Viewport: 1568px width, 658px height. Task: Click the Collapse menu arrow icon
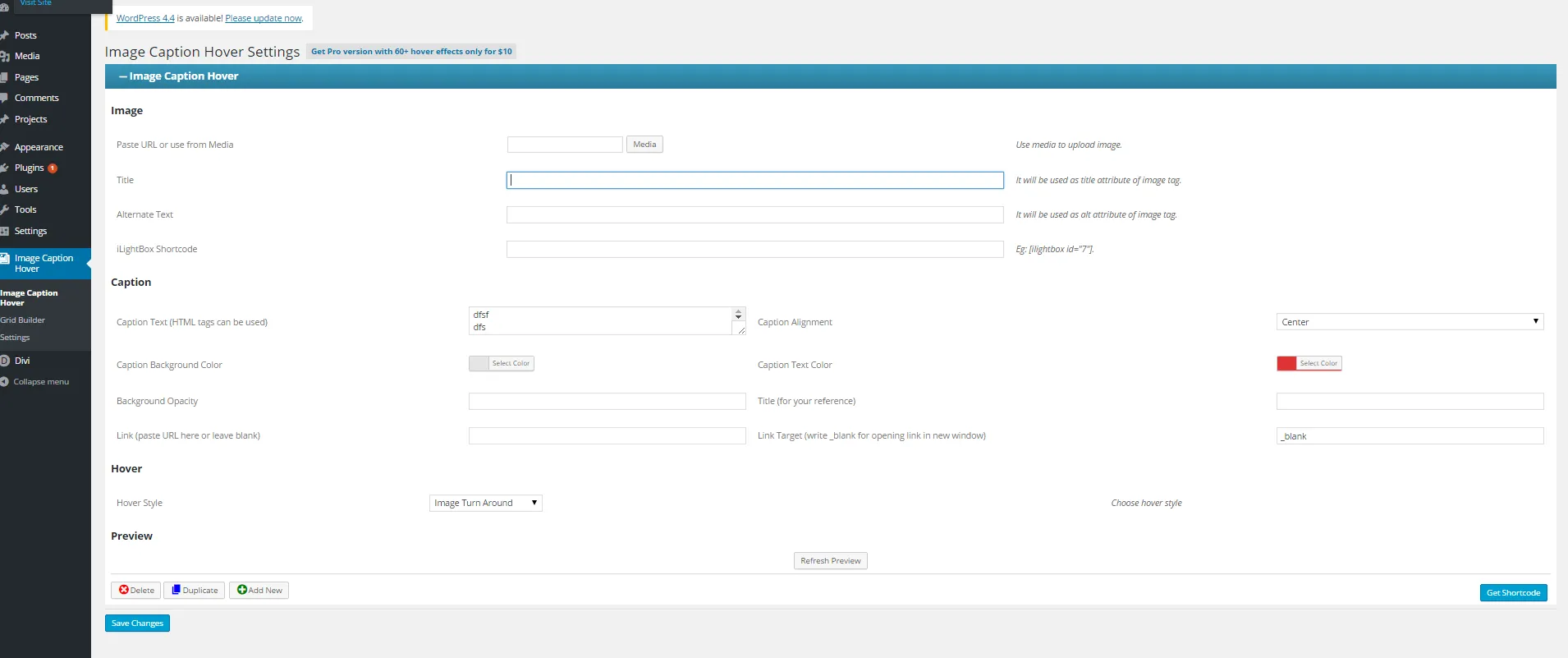coord(4,382)
